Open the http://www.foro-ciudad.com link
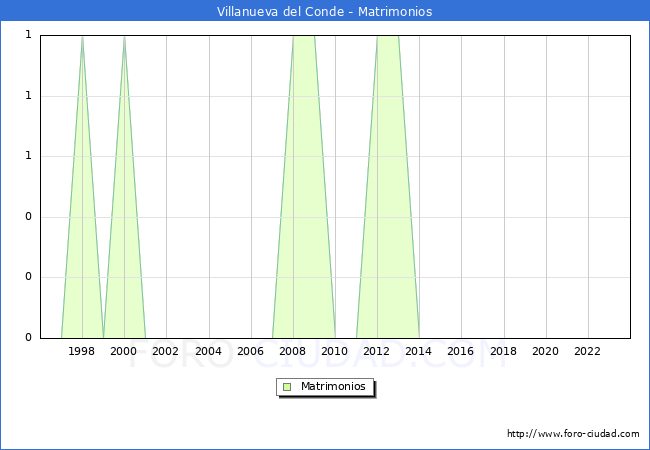This screenshot has width=650, height=450. coord(573,434)
